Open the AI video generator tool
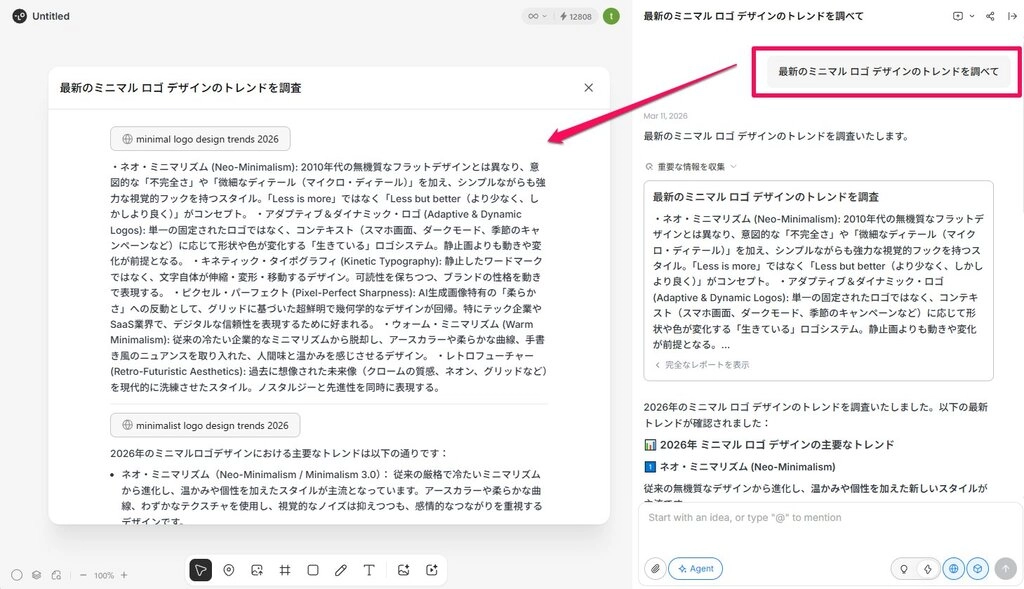1024x589 pixels. [432, 570]
